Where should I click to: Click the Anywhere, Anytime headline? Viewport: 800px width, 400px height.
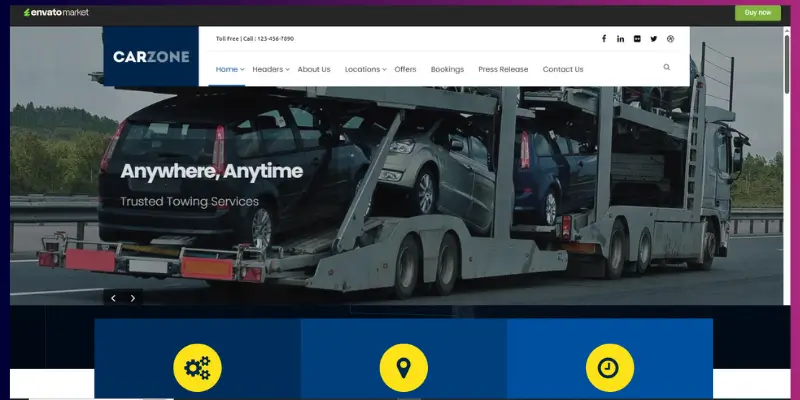point(212,172)
